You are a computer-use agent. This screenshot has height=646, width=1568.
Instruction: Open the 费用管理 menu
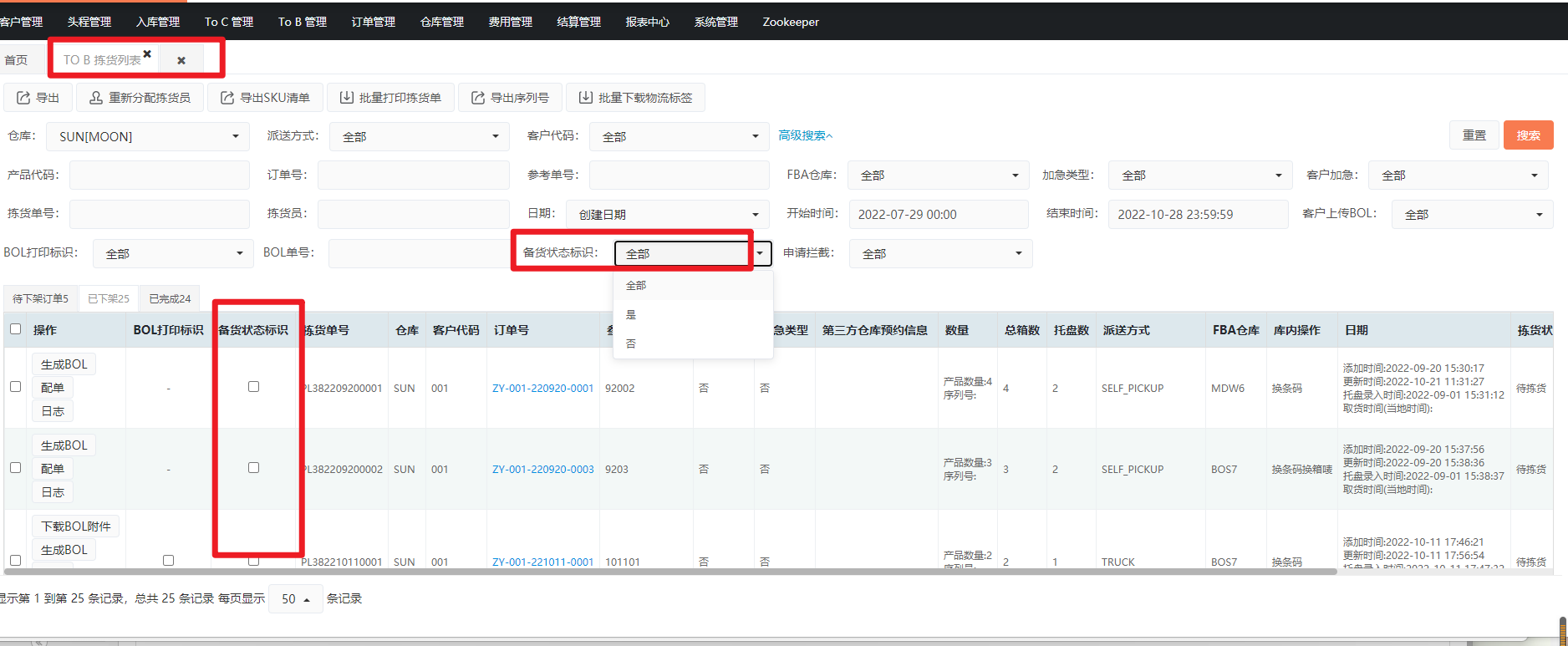point(511,22)
